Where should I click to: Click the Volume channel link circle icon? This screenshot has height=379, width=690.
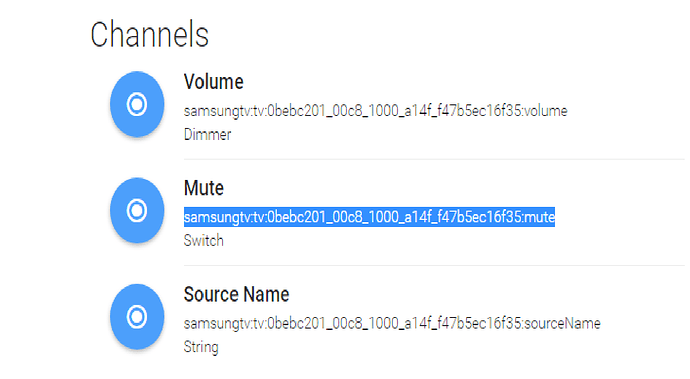click(137, 104)
